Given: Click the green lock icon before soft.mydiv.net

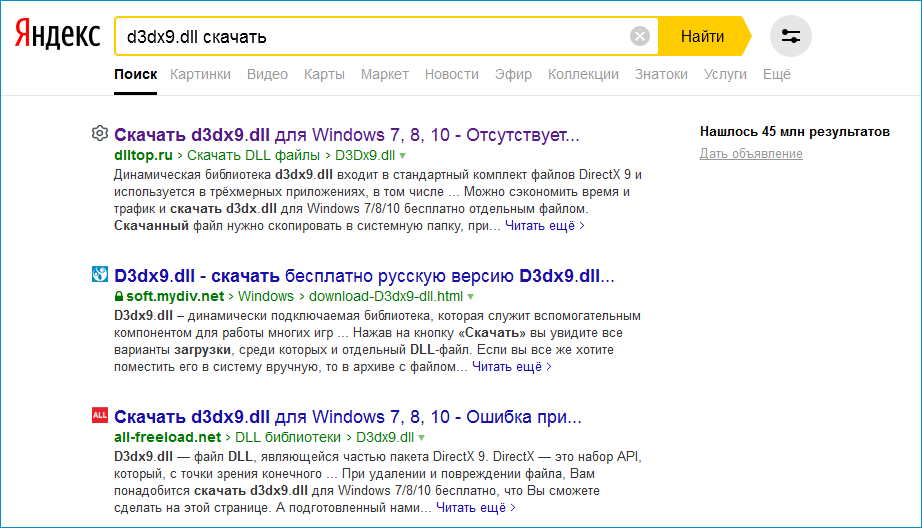Looking at the screenshot, I should [x=119, y=296].
